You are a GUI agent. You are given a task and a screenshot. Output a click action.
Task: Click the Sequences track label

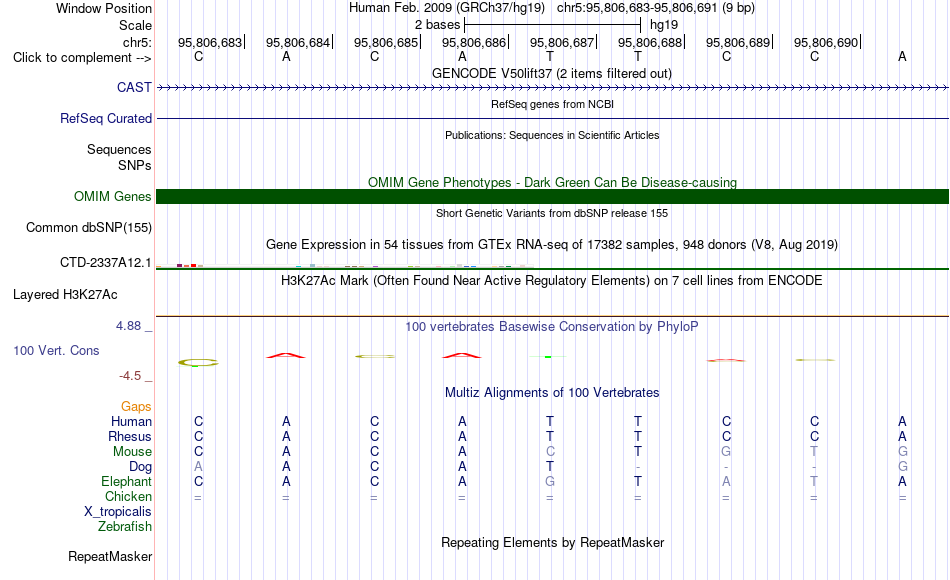[119, 149]
